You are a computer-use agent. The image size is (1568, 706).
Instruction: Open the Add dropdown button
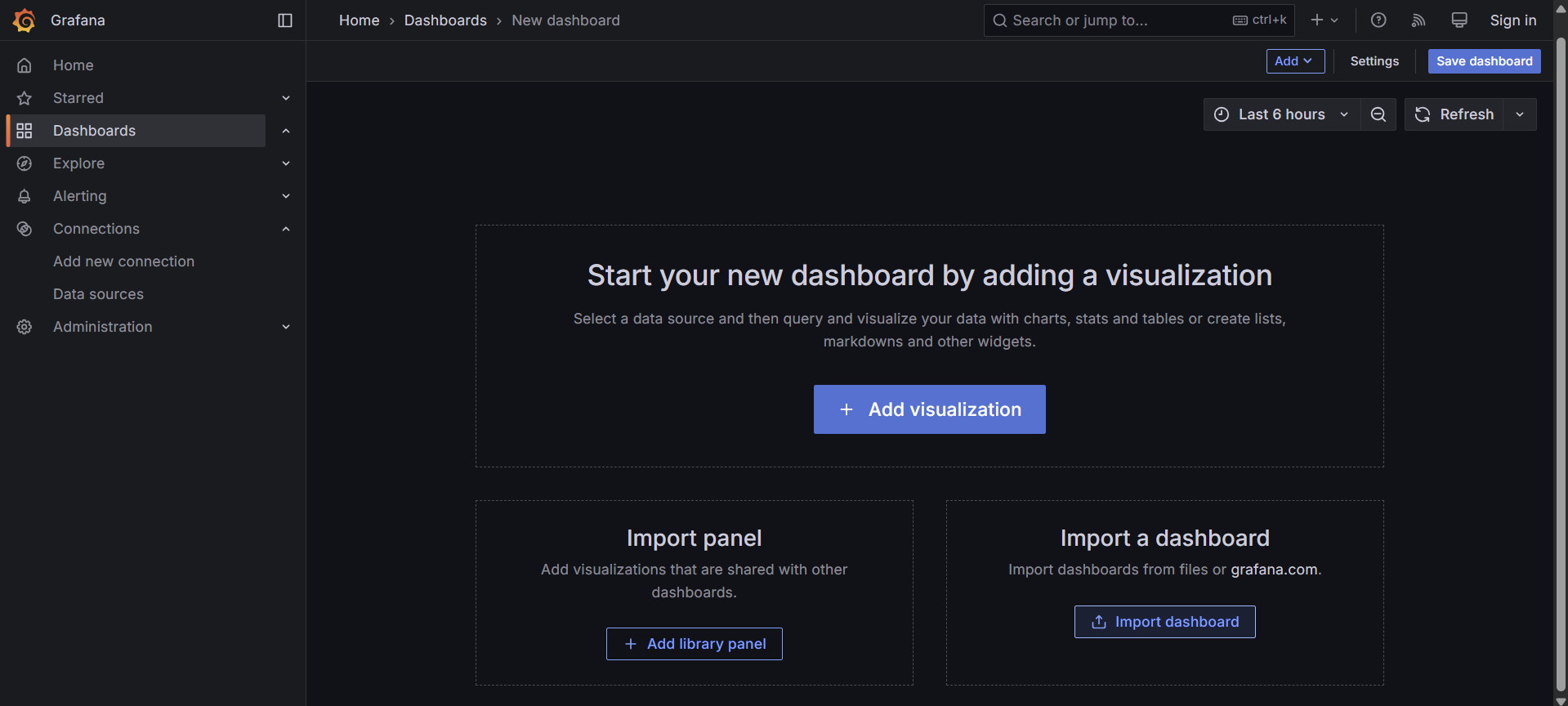pos(1295,61)
